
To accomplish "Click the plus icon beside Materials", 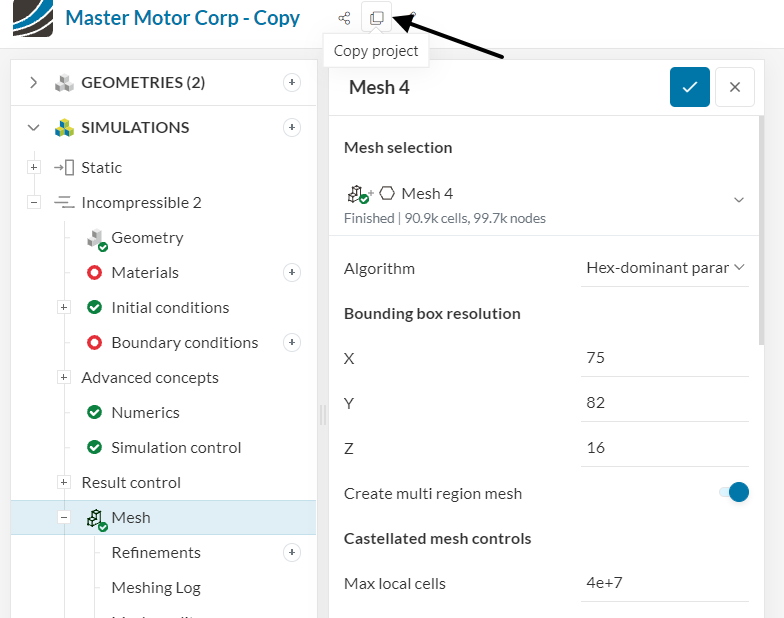I will pos(292,272).
